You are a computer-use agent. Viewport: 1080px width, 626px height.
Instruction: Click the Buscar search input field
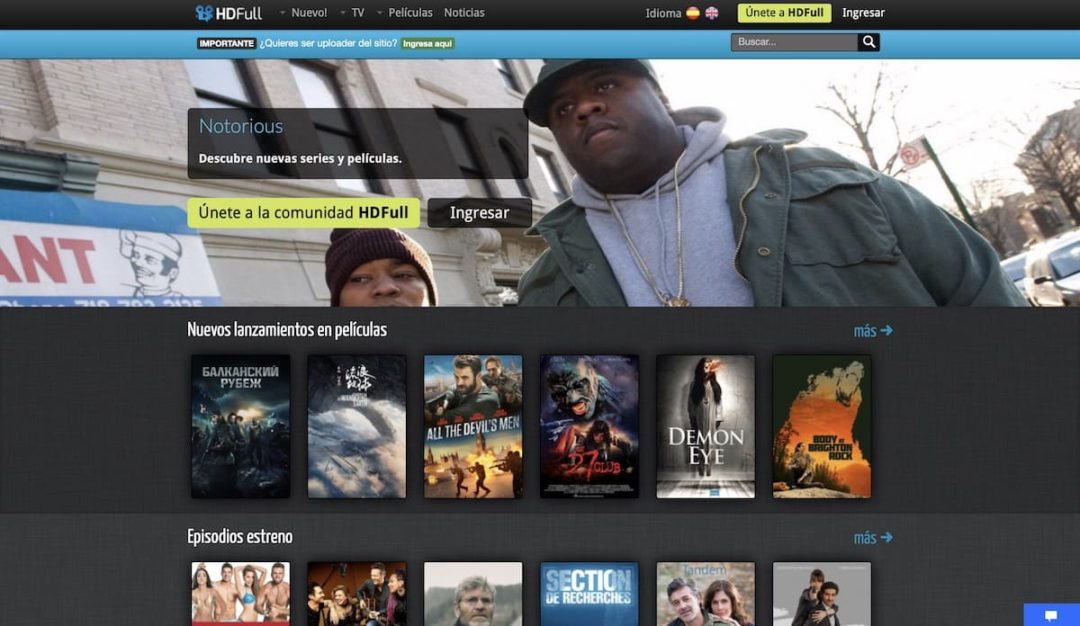793,42
